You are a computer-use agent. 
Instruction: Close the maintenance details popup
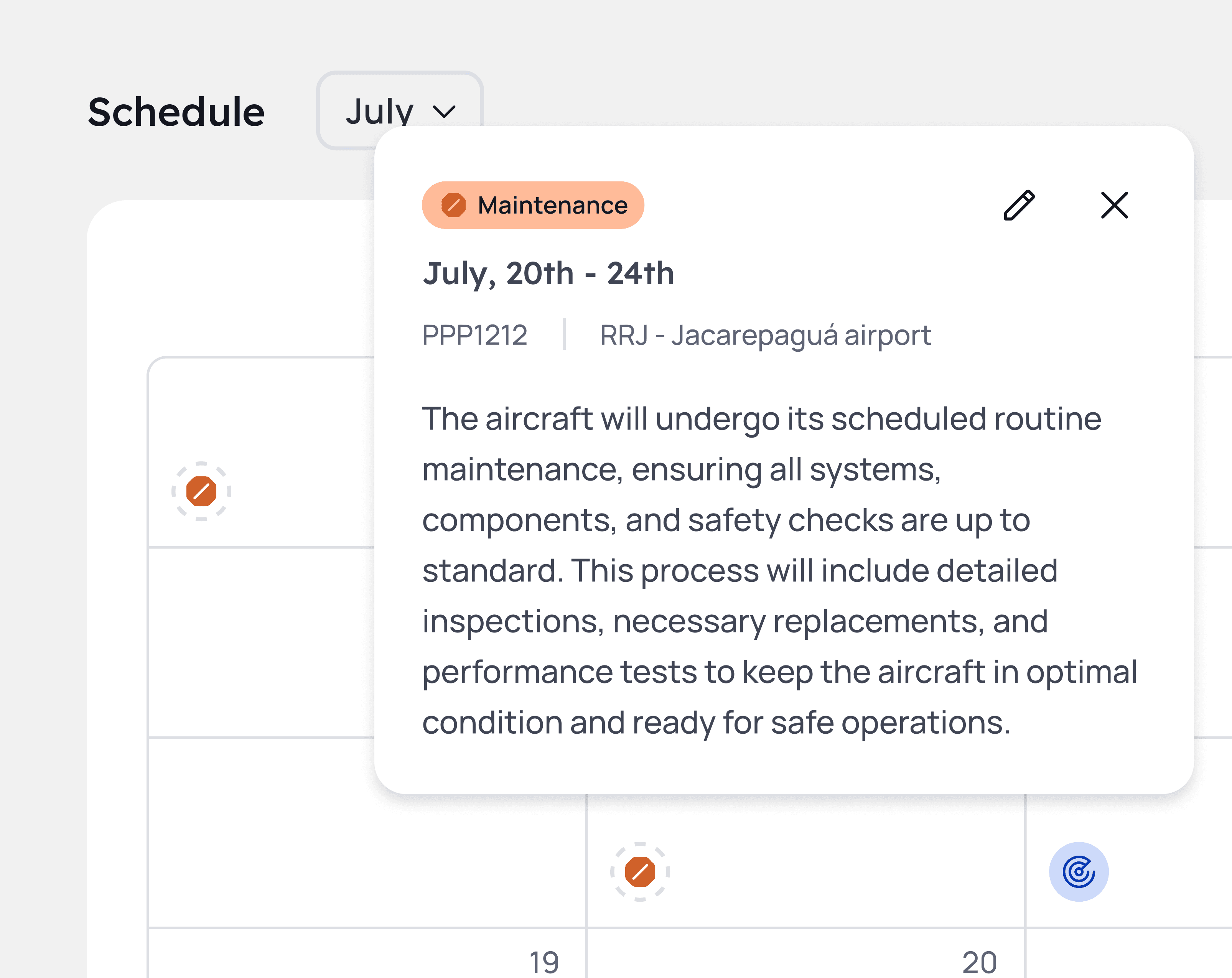pyautogui.click(x=1114, y=205)
